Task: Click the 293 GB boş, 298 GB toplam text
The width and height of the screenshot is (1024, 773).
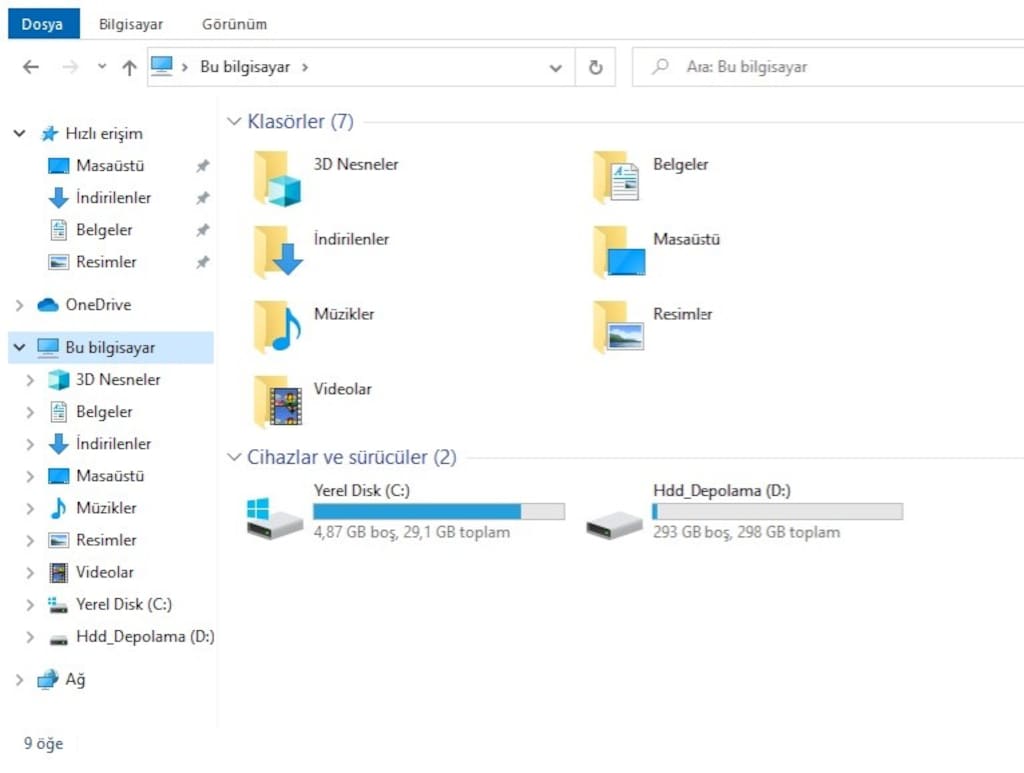Action: click(746, 532)
